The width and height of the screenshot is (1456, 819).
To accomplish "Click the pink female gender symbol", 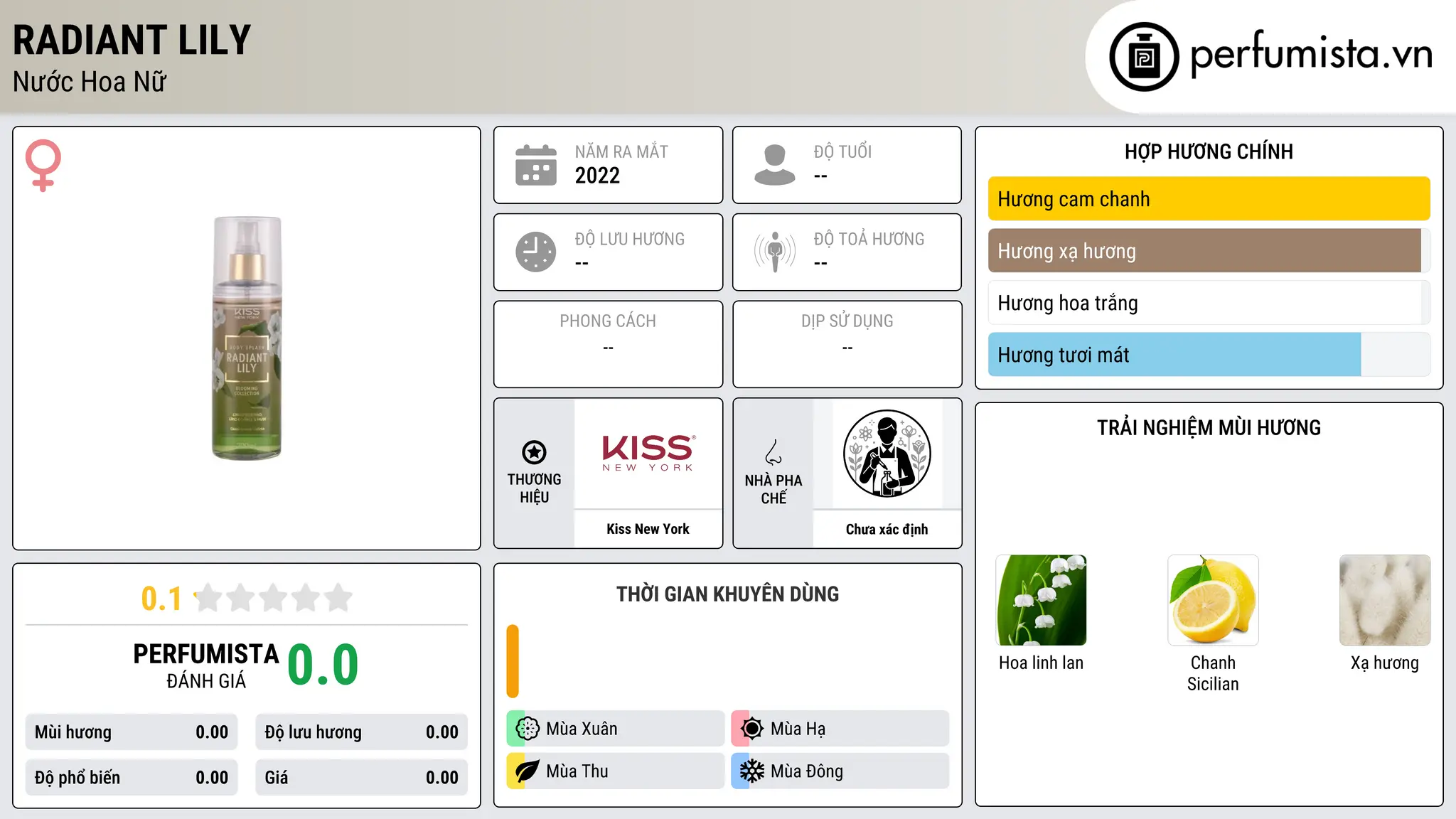I will click(43, 165).
